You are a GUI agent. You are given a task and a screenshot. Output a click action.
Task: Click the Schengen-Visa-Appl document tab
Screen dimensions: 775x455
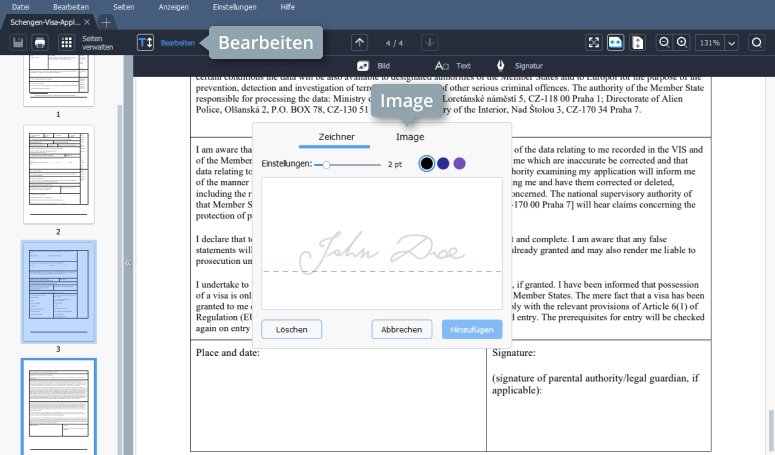pyautogui.click(x=48, y=22)
